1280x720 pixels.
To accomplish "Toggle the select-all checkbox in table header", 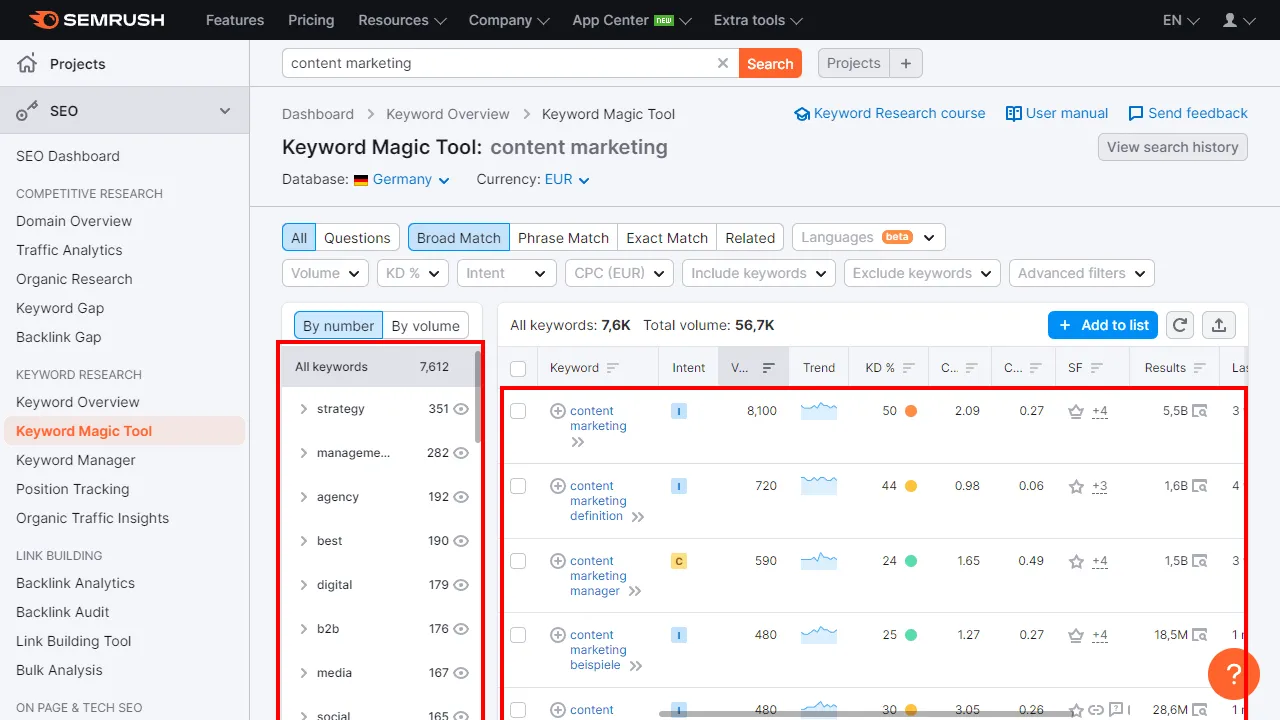I will [x=518, y=369].
